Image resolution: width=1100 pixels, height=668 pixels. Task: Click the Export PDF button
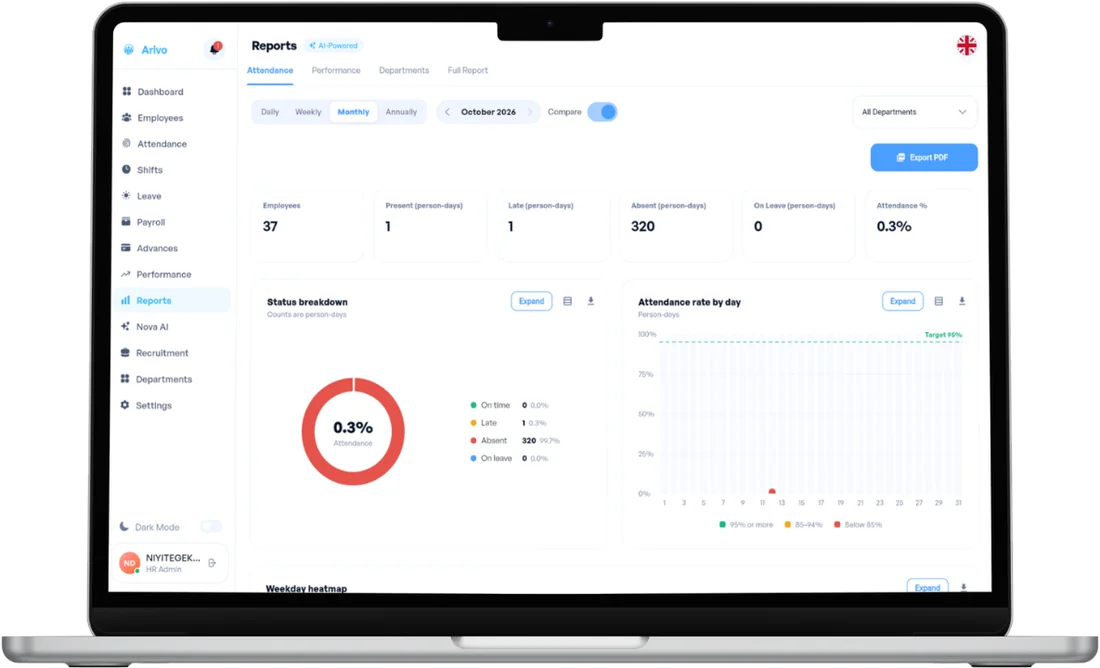(924, 157)
